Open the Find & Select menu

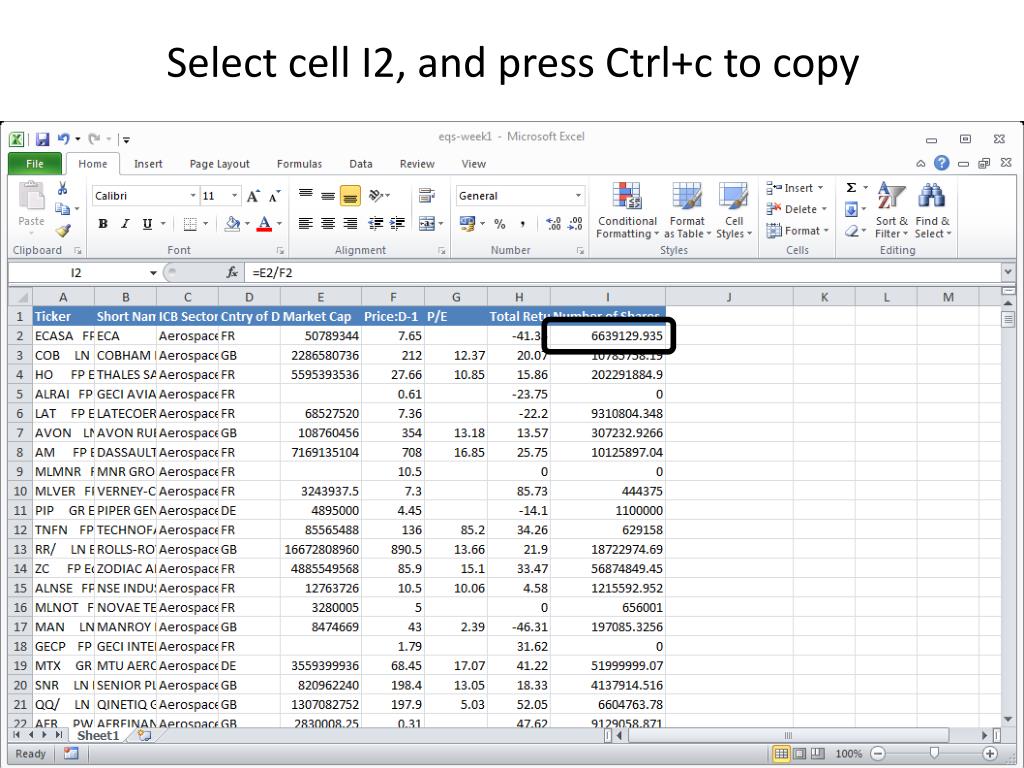[x=933, y=210]
